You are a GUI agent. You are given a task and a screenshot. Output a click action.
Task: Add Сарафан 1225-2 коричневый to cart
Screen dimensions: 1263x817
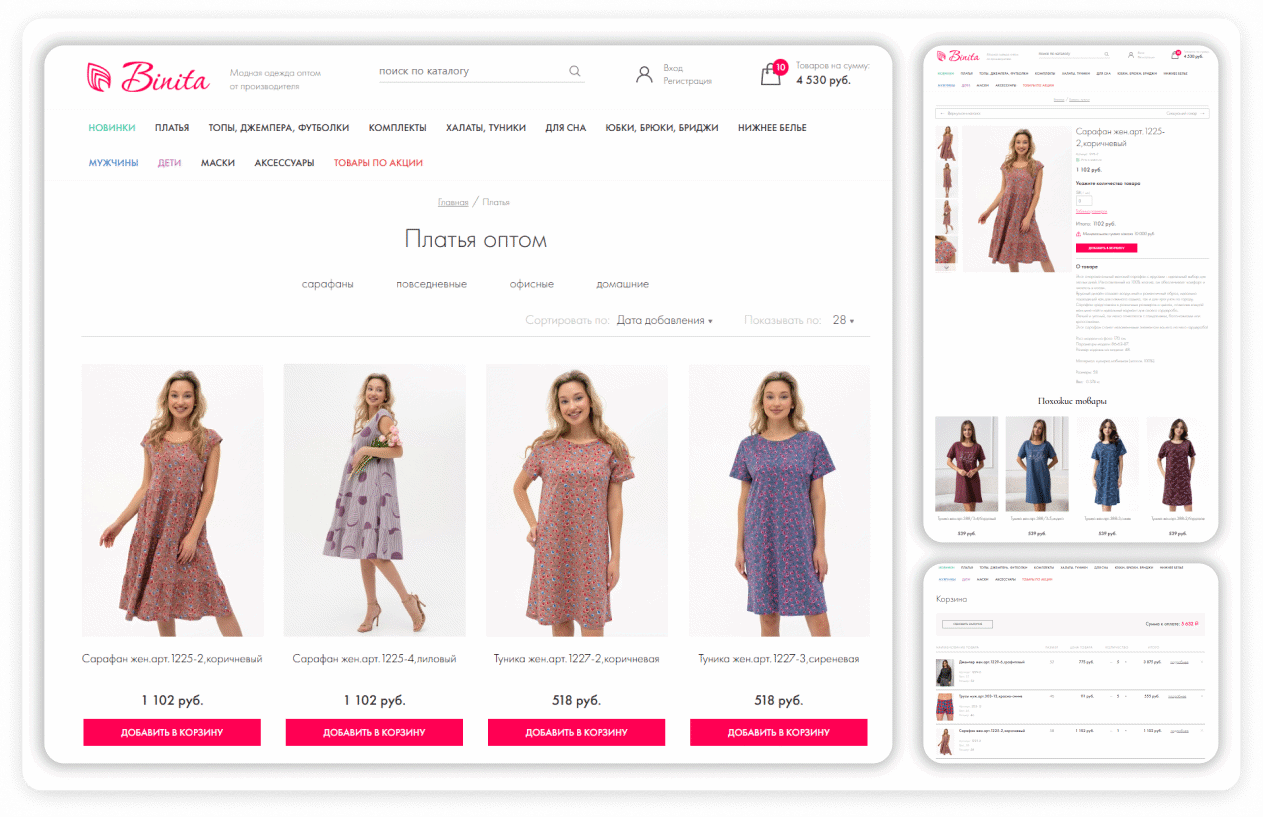172,732
